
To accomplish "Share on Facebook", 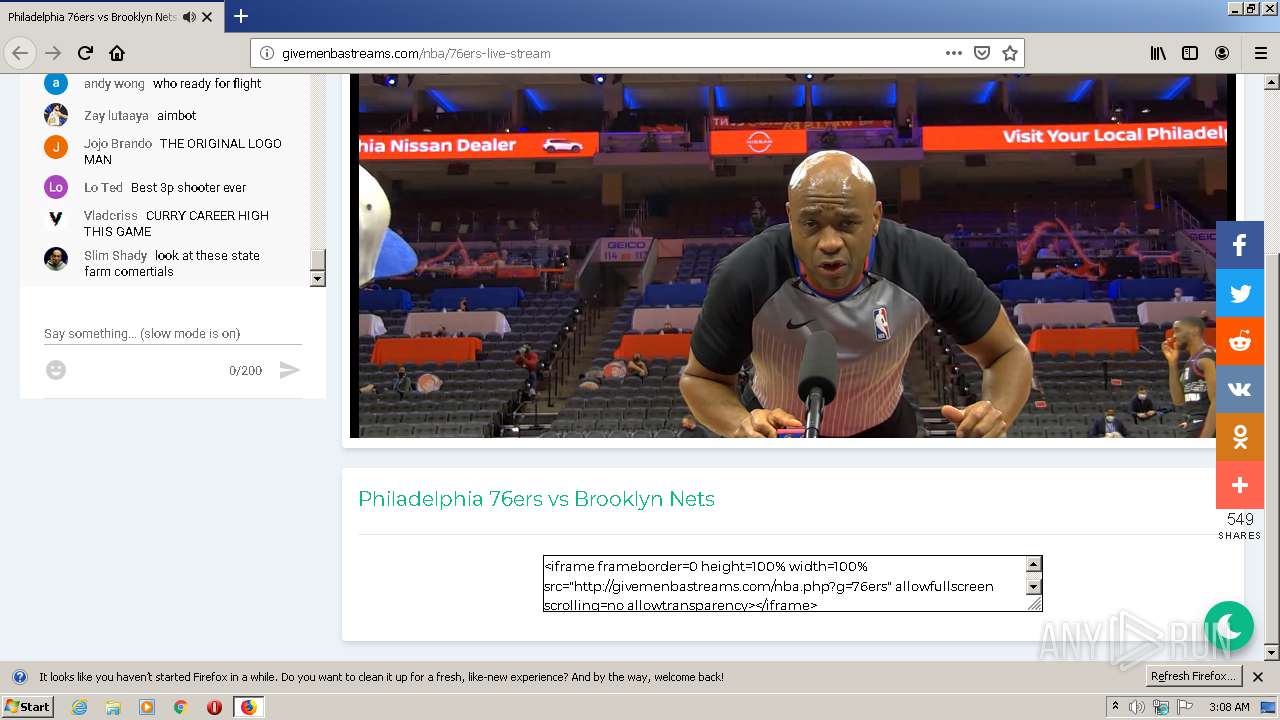I will click(1240, 245).
